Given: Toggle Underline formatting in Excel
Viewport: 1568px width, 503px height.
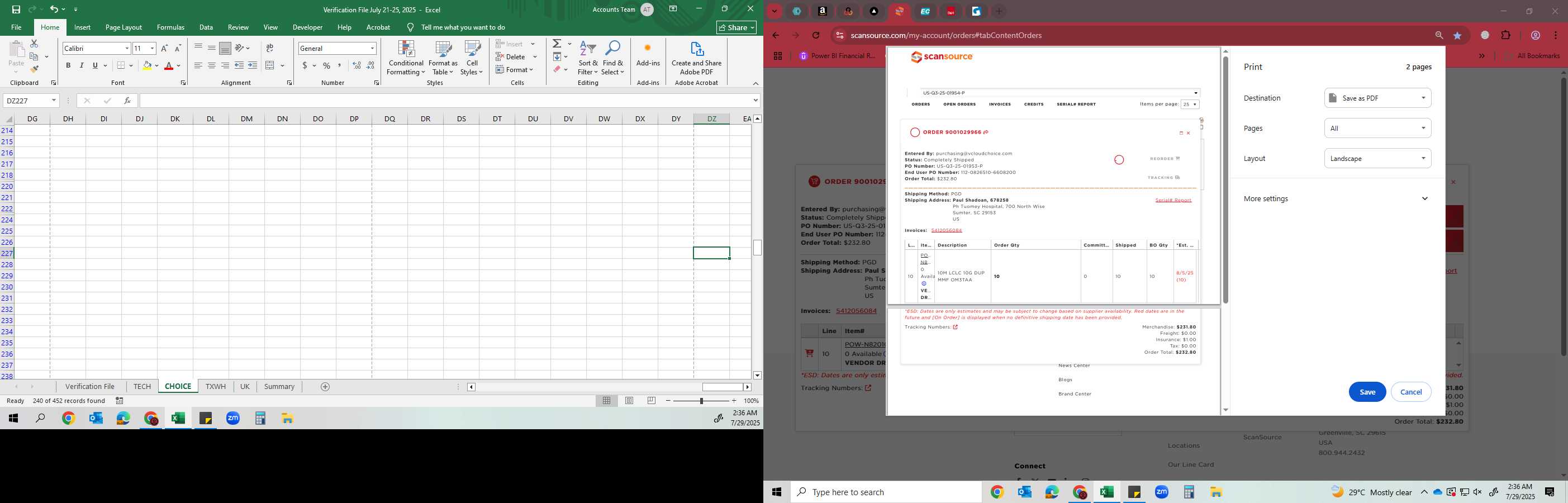Looking at the screenshot, I should click(95, 65).
